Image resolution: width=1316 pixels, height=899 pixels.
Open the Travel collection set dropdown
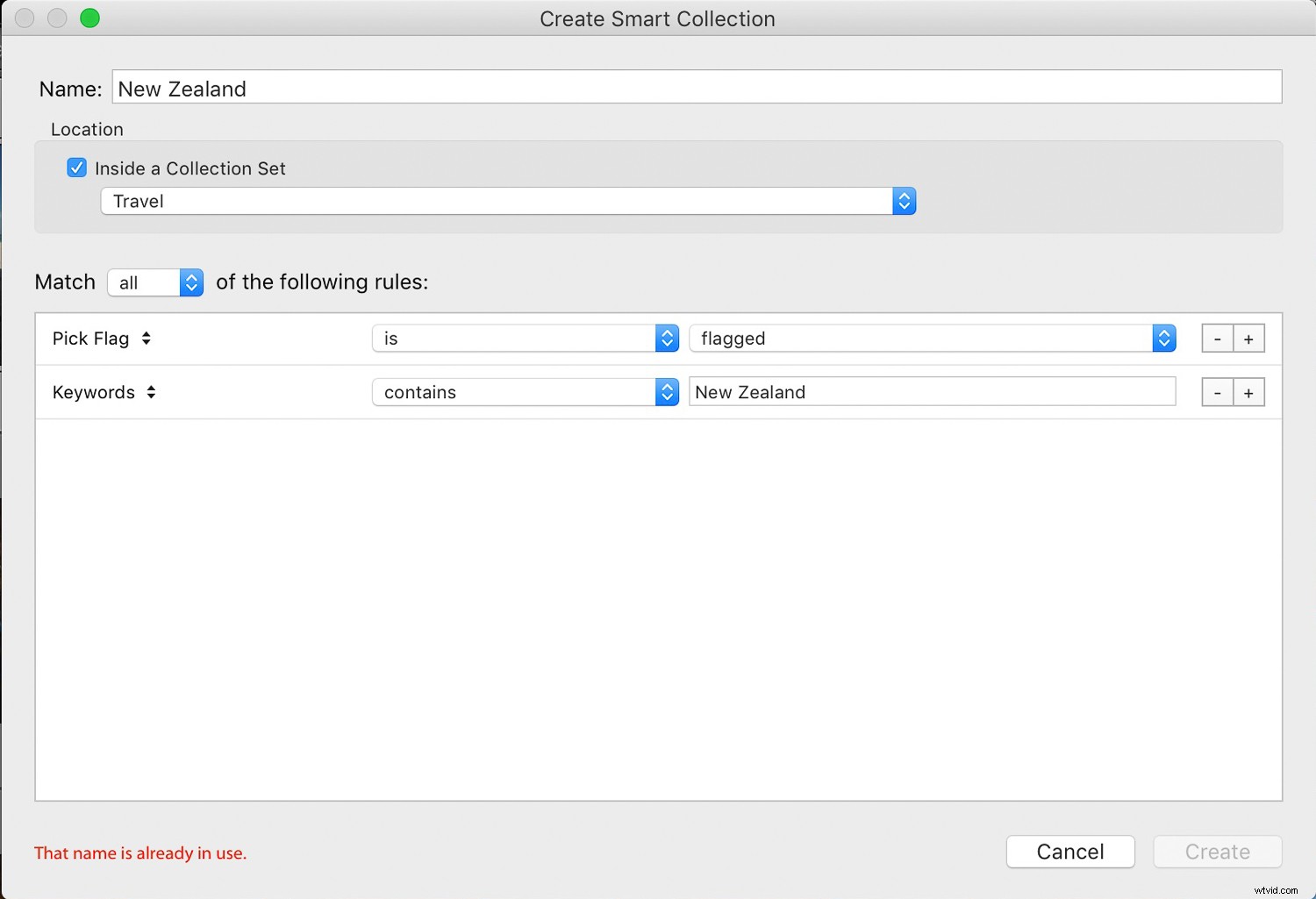(x=509, y=201)
